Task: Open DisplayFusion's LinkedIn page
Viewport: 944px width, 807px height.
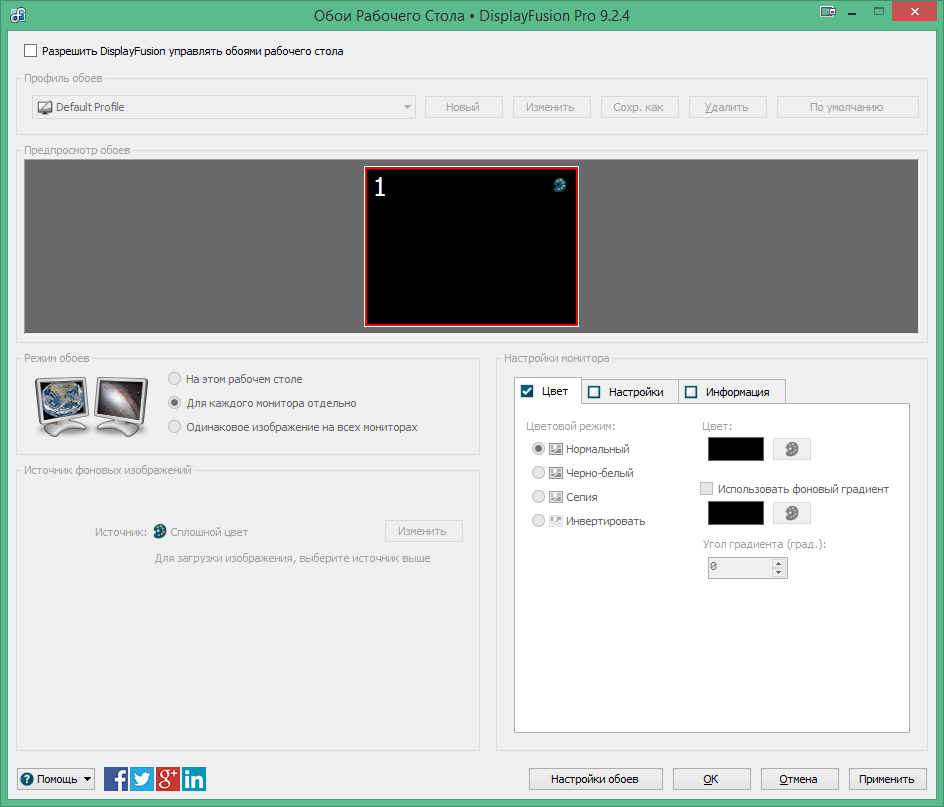Action: coord(194,778)
